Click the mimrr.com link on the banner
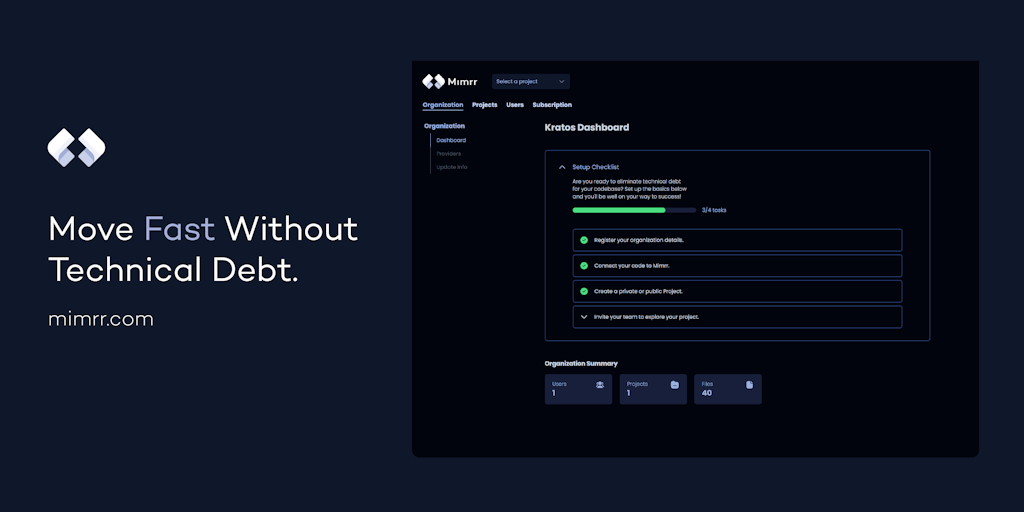 (x=101, y=319)
